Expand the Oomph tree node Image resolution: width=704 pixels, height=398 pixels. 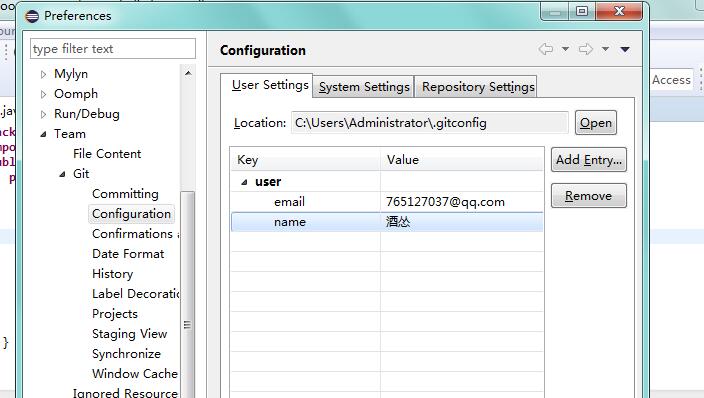click(x=43, y=94)
